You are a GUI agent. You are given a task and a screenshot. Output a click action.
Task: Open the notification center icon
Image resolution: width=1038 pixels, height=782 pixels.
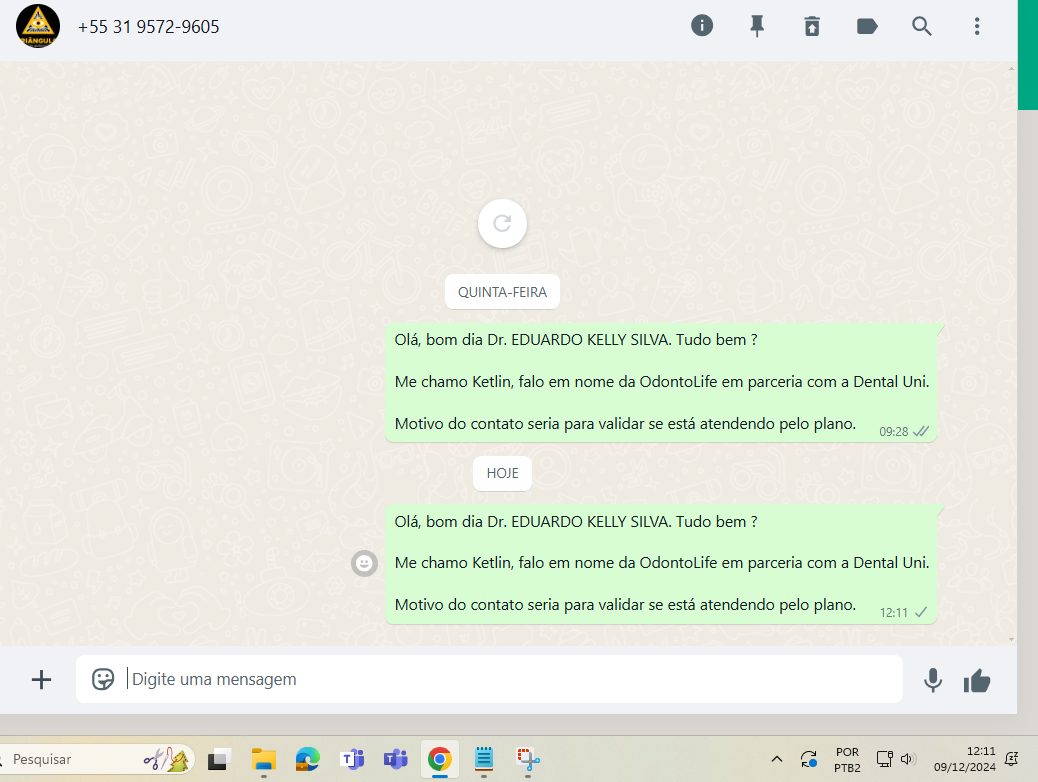[1011, 759]
